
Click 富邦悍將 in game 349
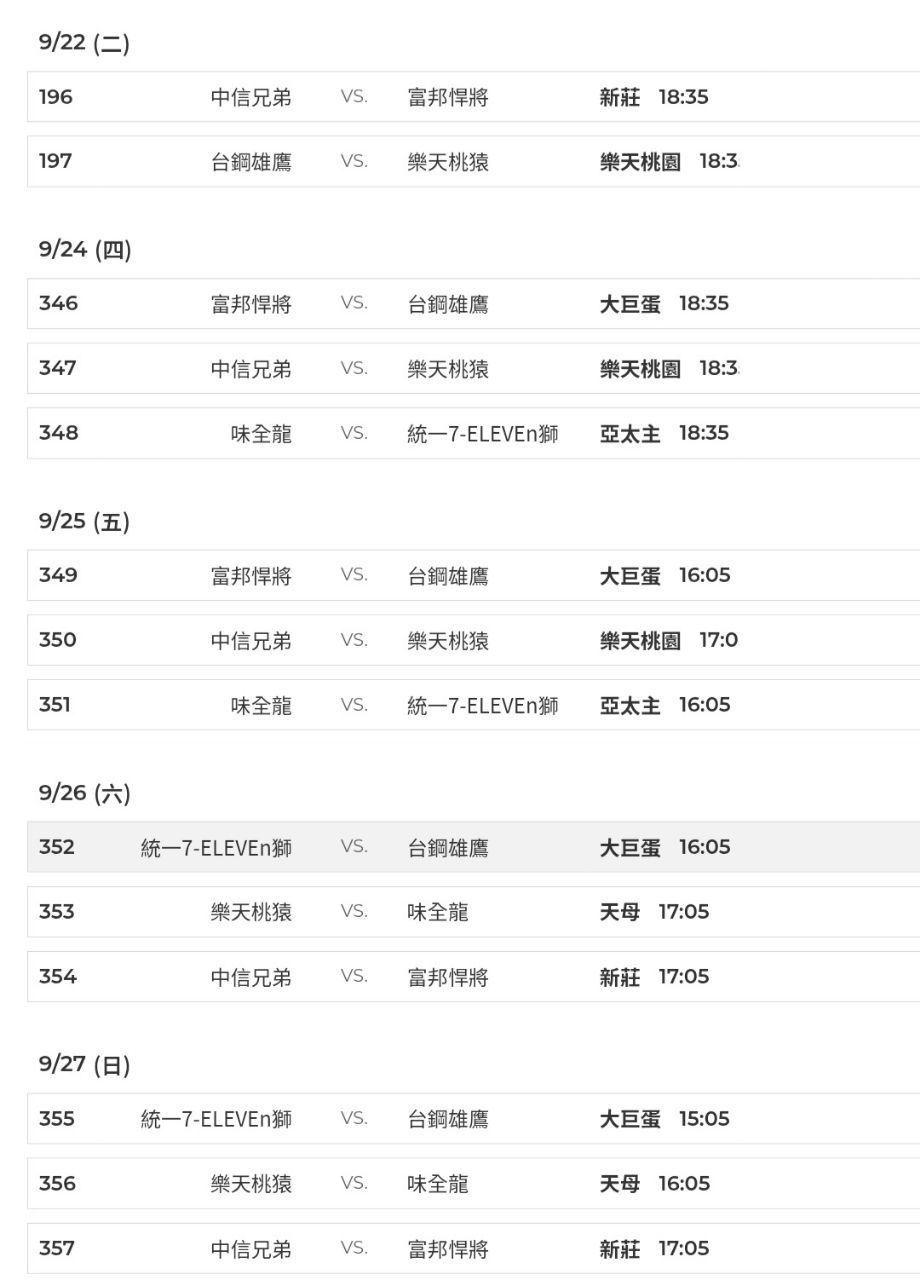point(251,576)
